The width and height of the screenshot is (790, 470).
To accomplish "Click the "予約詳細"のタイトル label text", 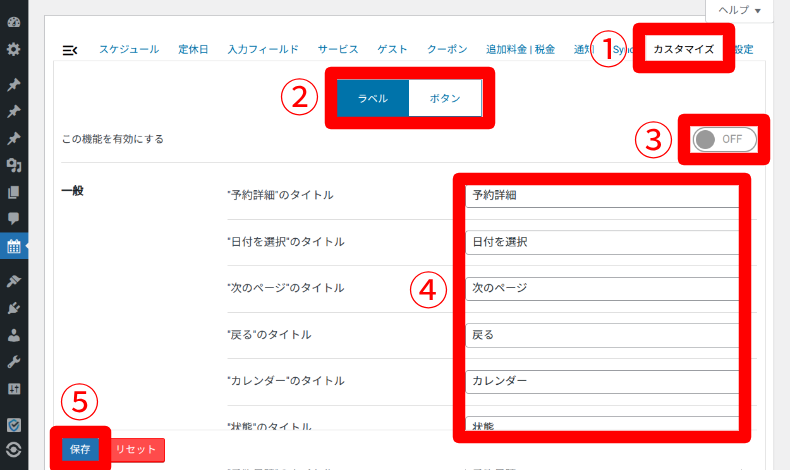I will click(280, 195).
